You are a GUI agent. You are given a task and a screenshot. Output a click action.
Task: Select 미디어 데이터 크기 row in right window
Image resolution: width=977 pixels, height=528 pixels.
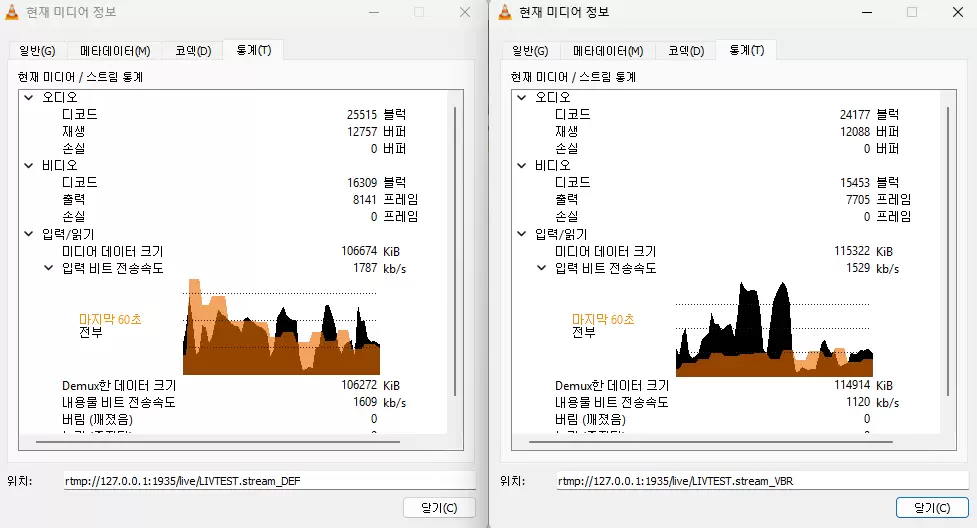[727, 251]
